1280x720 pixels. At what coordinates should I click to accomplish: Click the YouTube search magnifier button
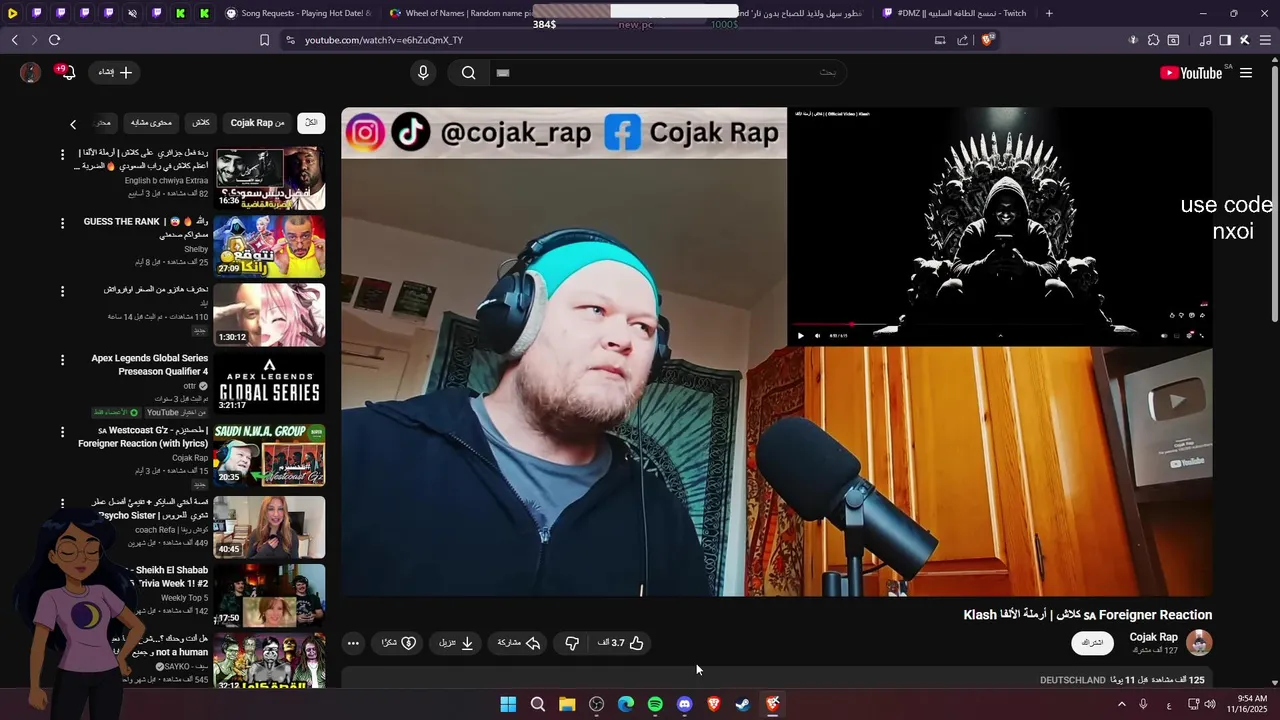tap(468, 73)
